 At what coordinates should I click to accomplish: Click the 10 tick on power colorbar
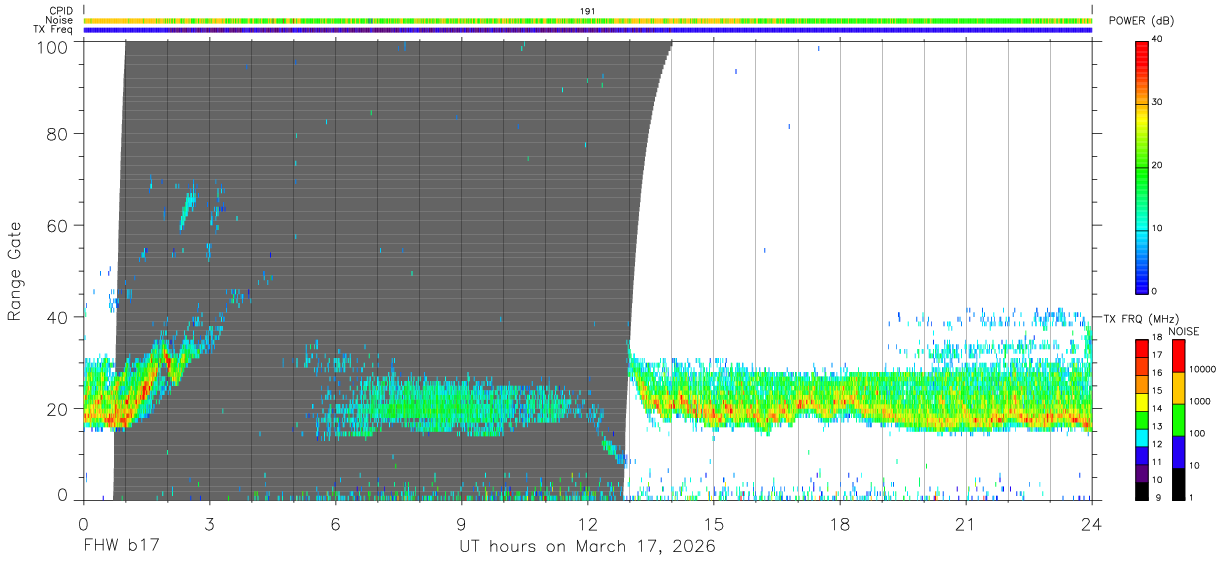(1158, 229)
